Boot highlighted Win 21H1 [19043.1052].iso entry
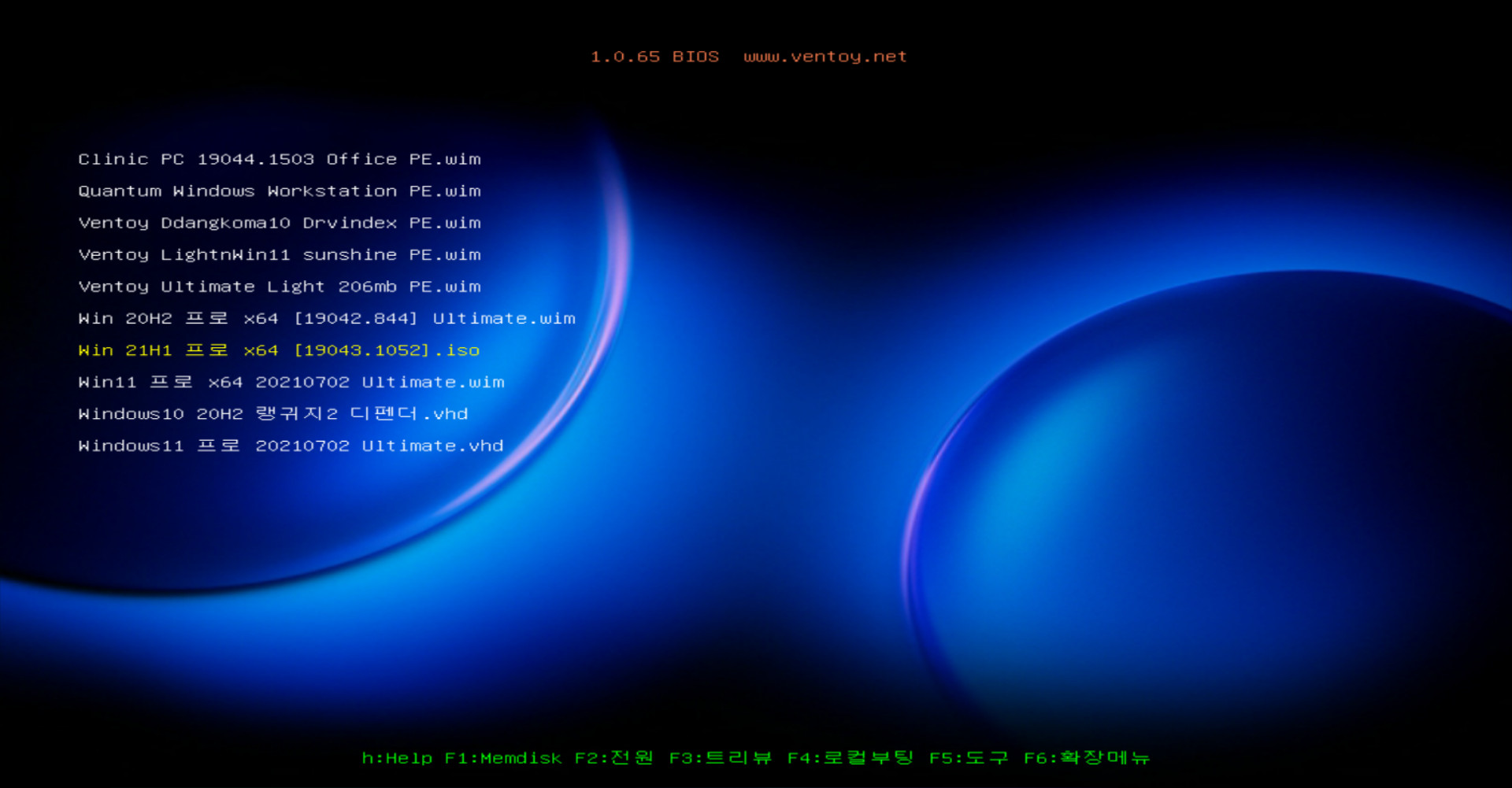This screenshot has height=788, width=1512. [279, 350]
